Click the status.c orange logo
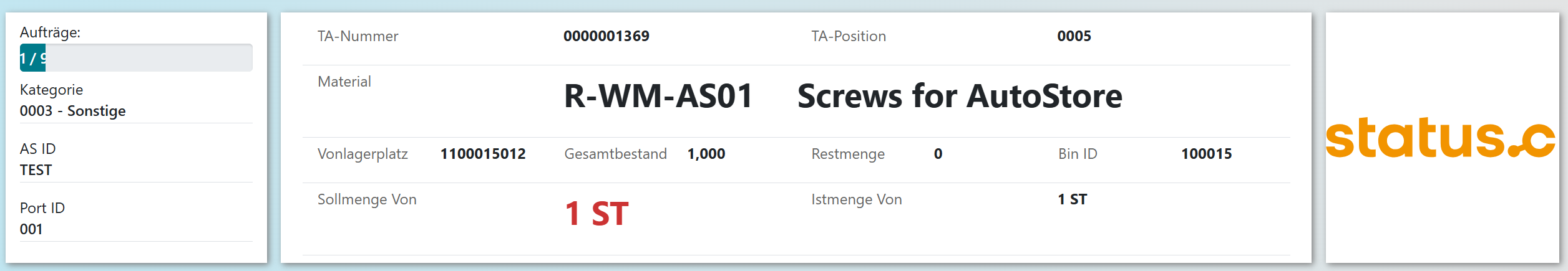Screen dimensions: 1568x271 pyautogui.click(x=1441, y=138)
